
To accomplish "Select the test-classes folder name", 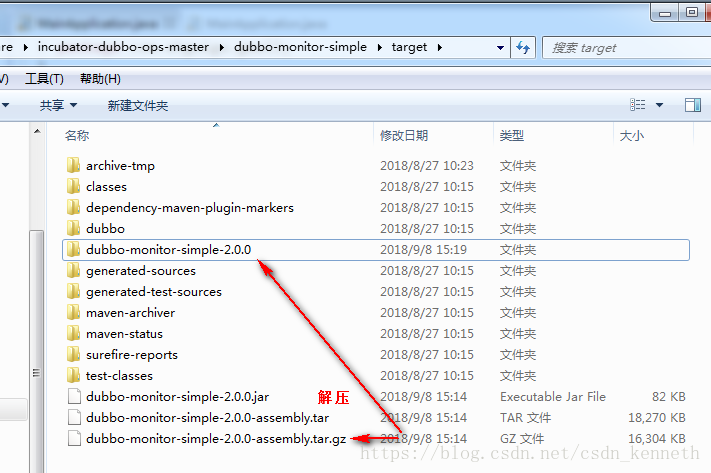I will (119, 375).
